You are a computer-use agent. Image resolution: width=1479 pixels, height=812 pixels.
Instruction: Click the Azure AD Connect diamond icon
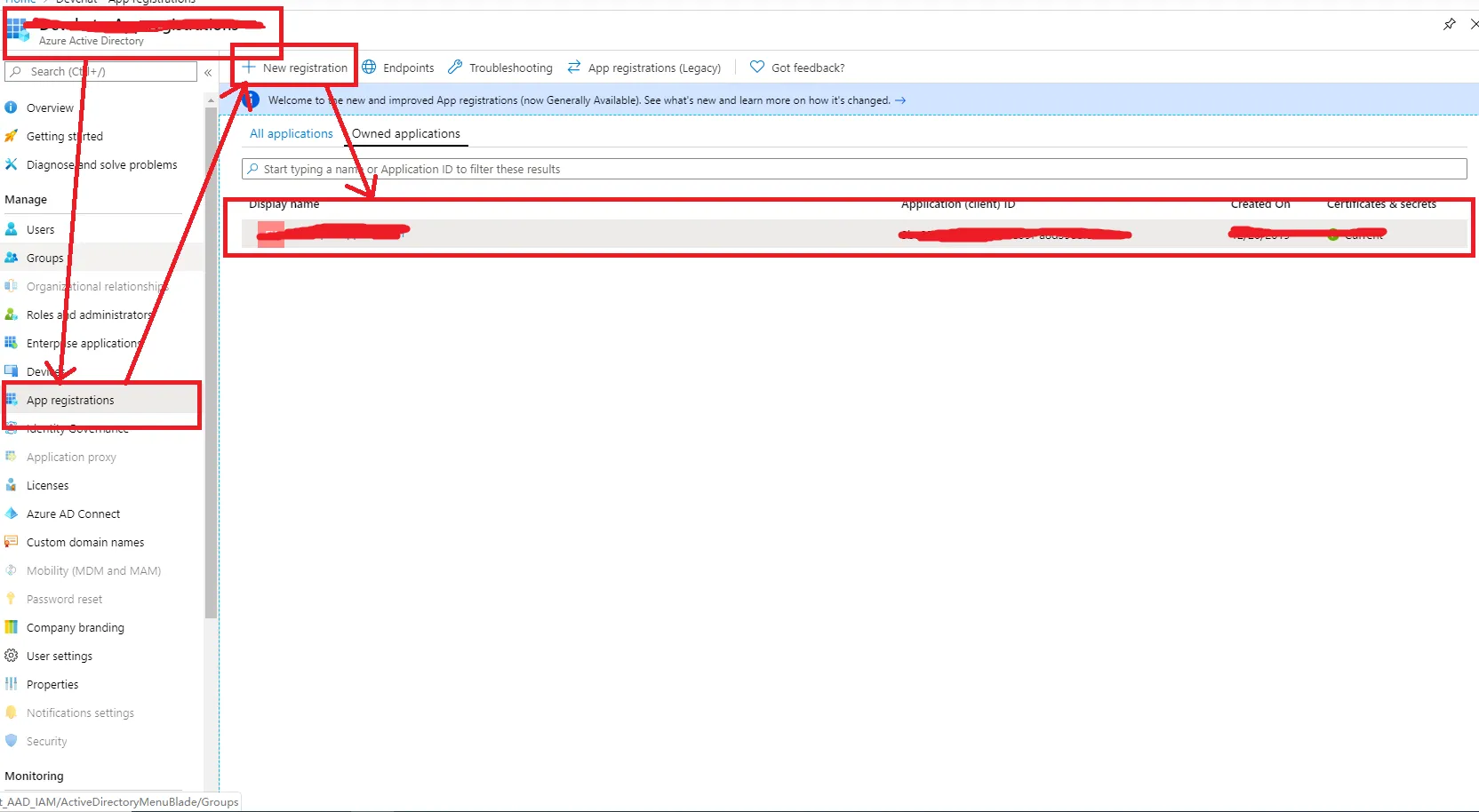click(11, 513)
